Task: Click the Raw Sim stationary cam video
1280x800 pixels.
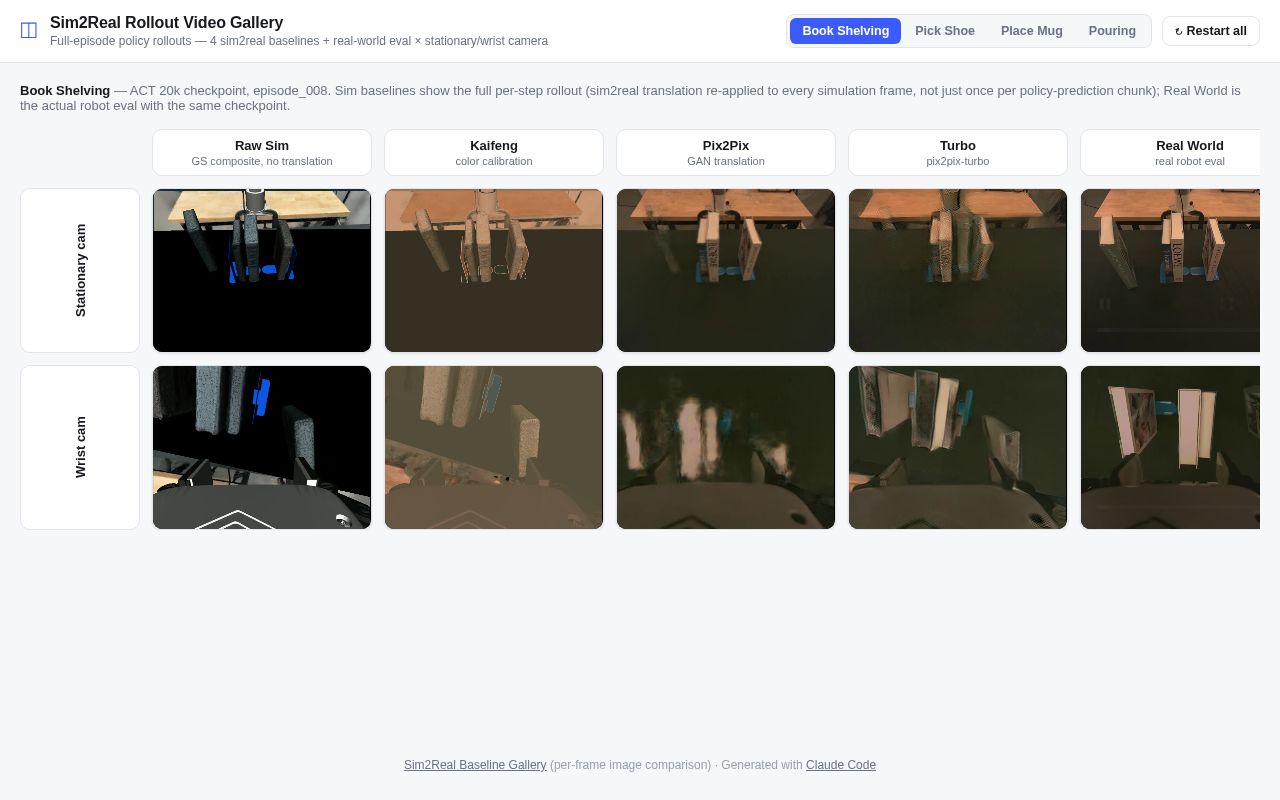Action: (x=262, y=271)
